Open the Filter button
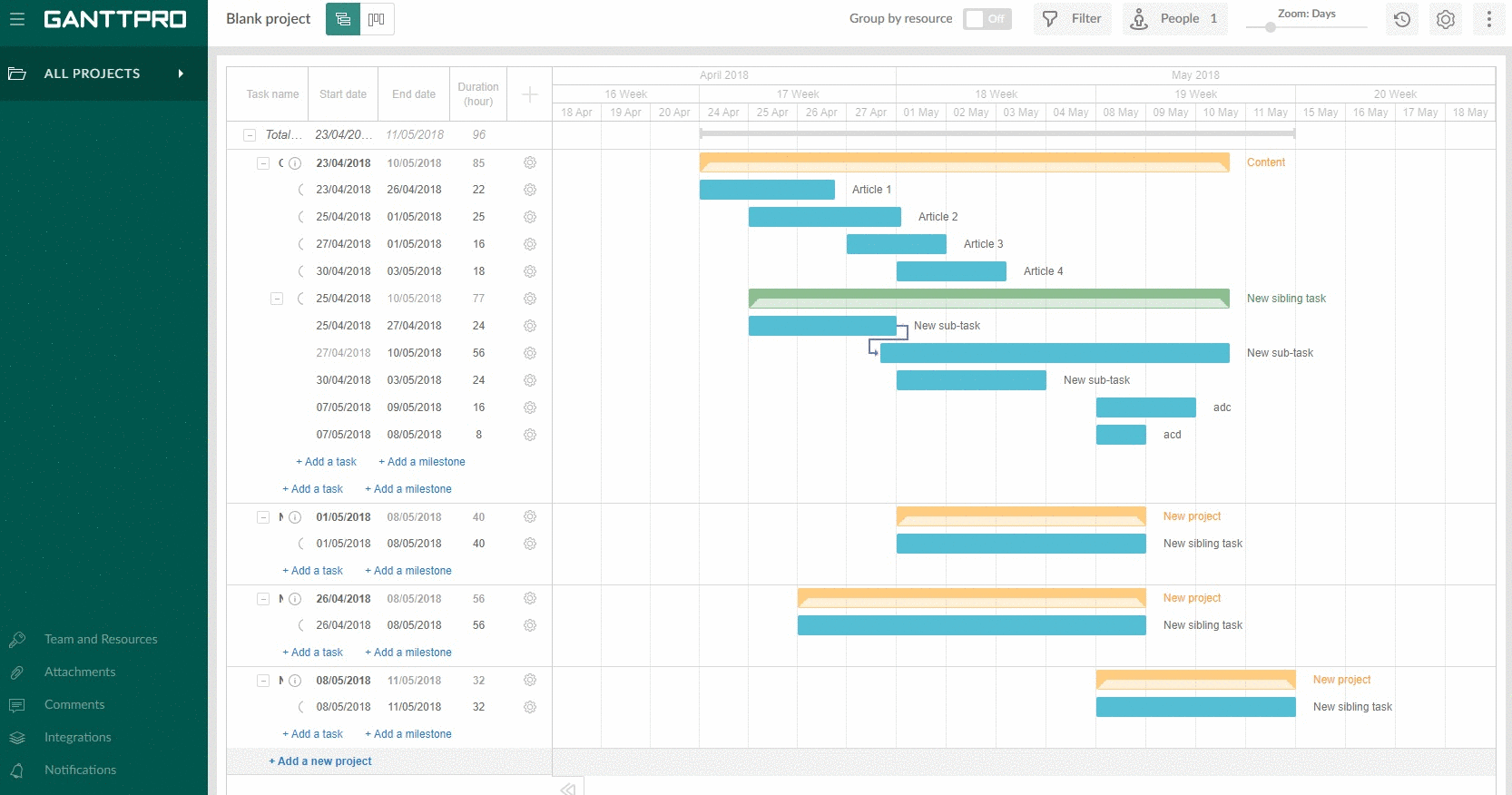Viewport: 1512px width, 795px height. pos(1072,19)
